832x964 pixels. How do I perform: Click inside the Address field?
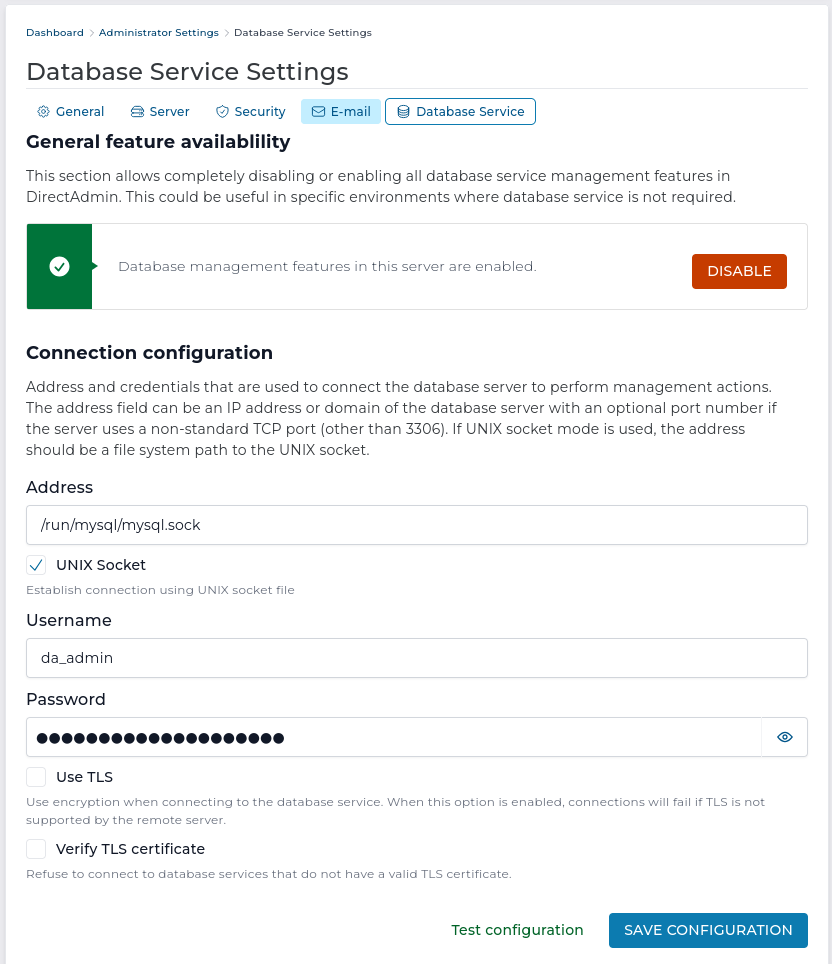tap(416, 524)
